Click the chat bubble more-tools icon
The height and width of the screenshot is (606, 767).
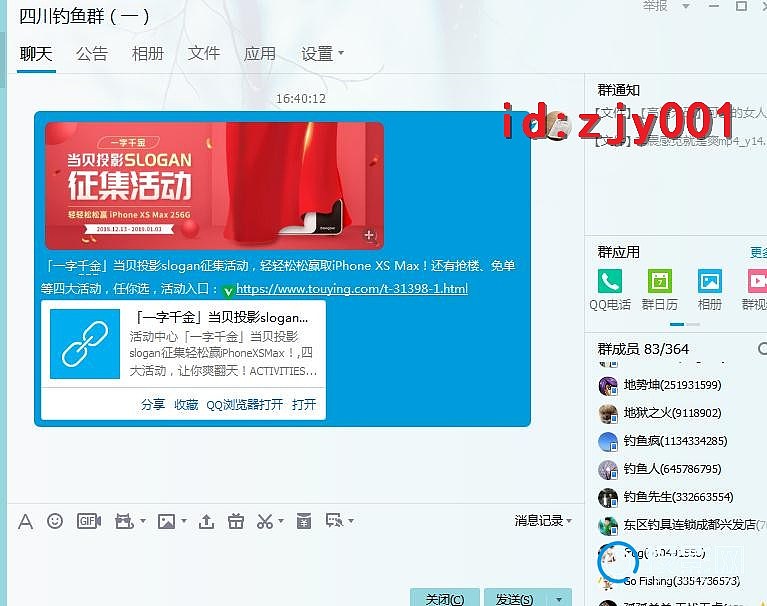335,520
